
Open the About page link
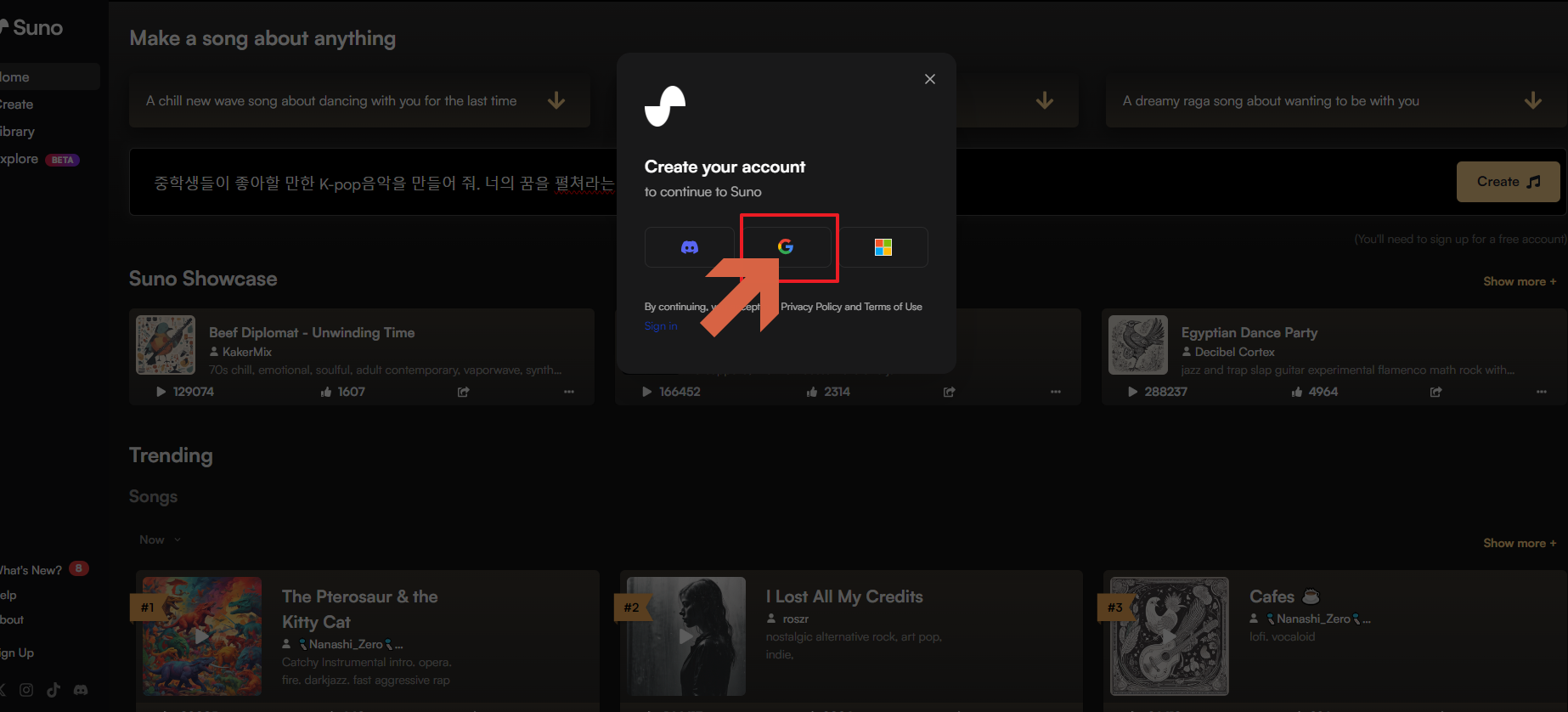coord(12,619)
